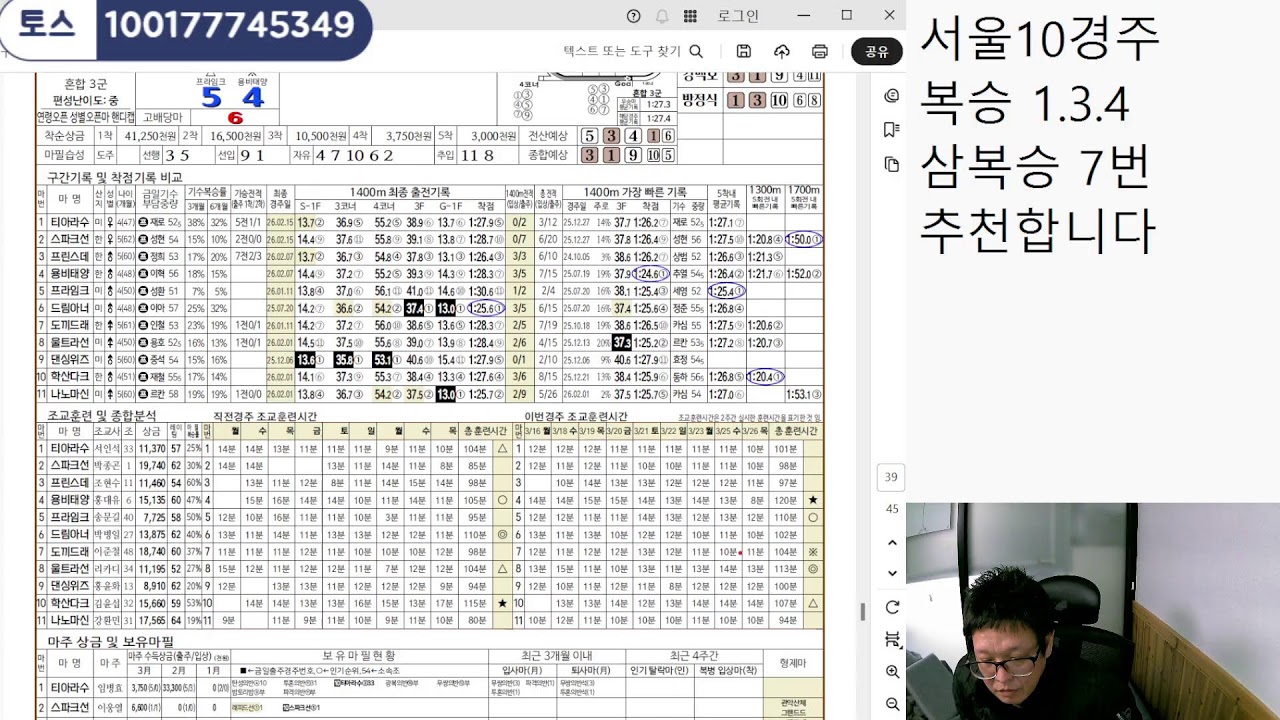Go to the previous page arrow
Viewport: 1280px width, 720px height.
coord(892,542)
